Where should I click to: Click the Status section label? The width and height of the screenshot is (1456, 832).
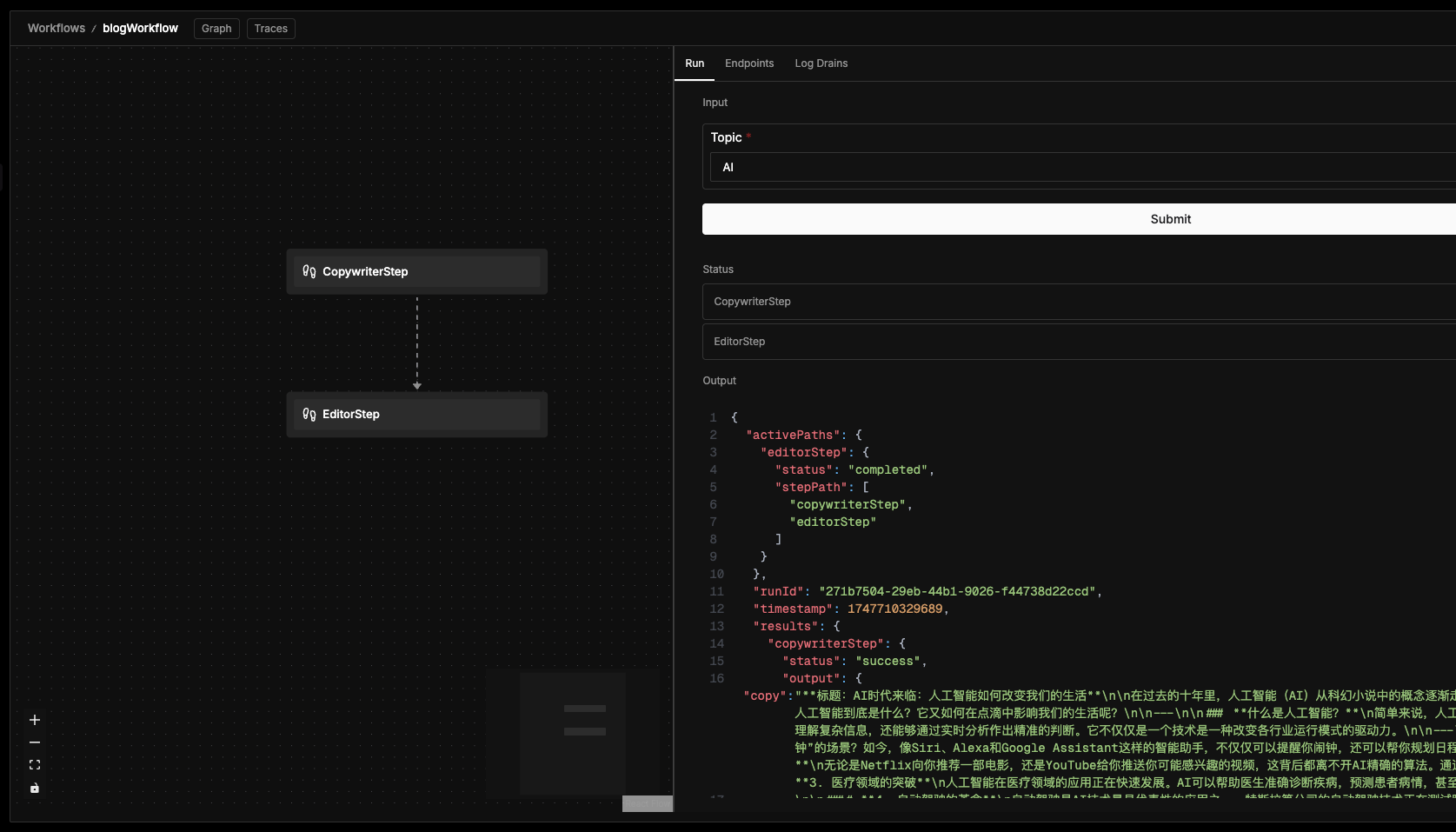pyautogui.click(x=718, y=270)
